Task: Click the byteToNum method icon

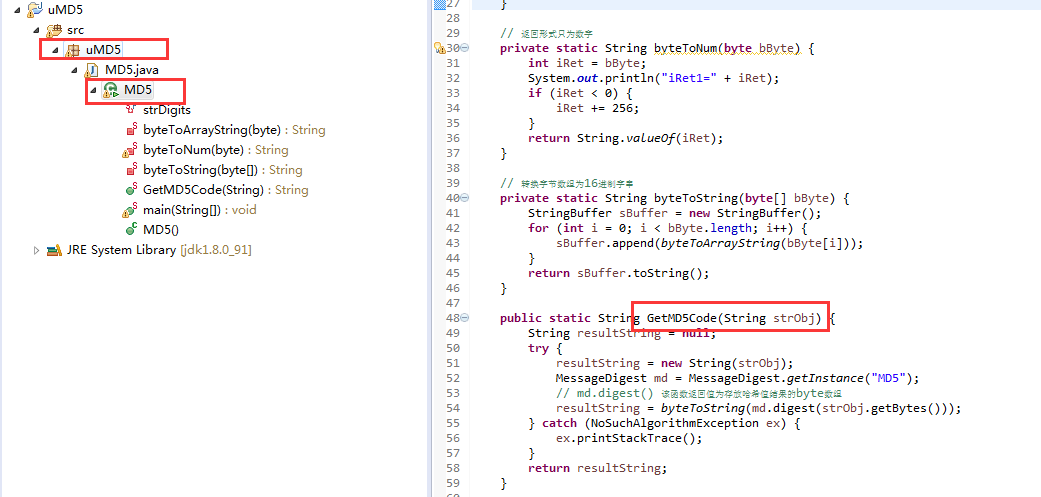Action: (x=129, y=151)
